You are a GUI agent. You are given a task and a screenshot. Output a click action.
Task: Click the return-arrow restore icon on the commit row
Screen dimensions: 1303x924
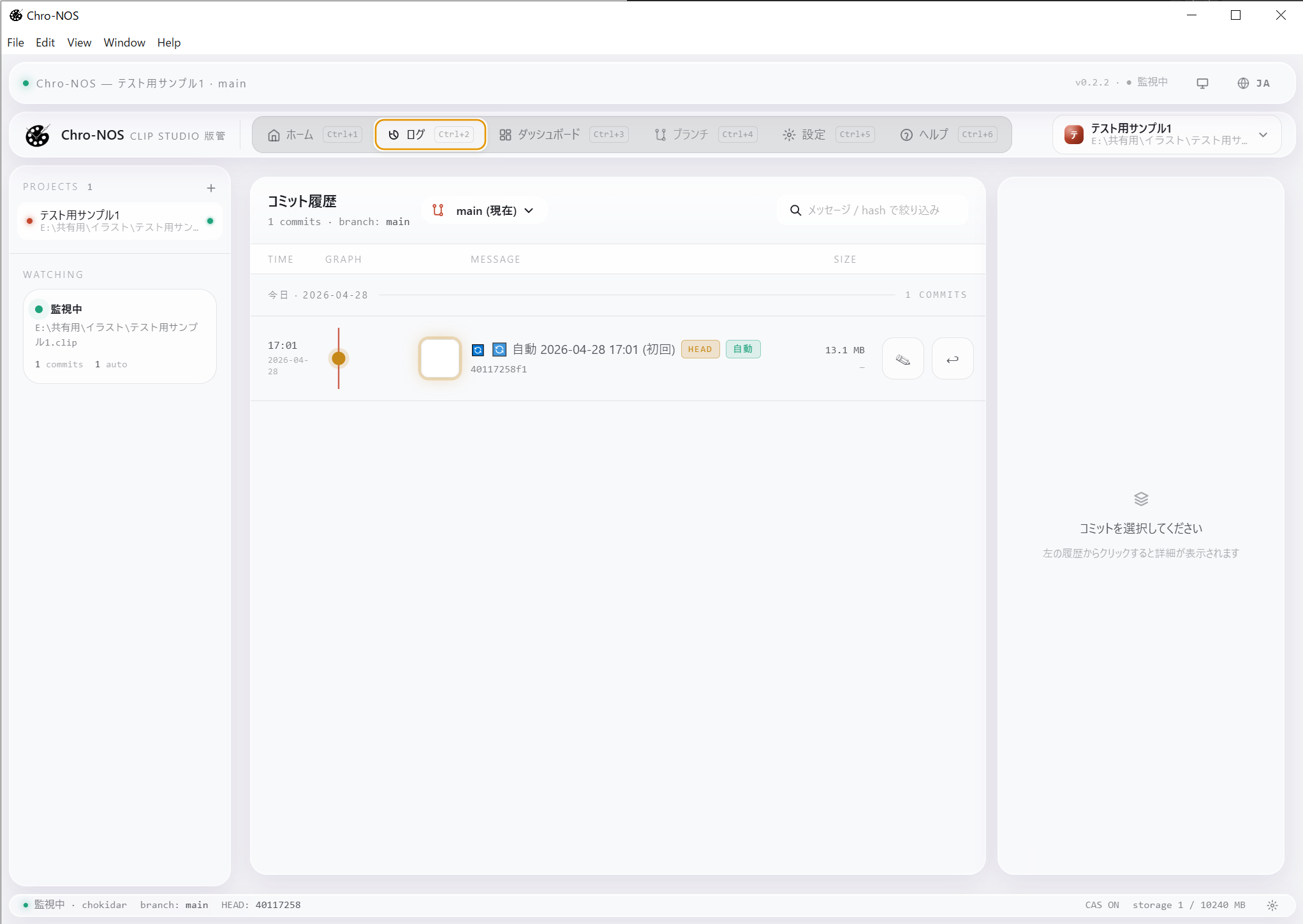(x=952, y=359)
